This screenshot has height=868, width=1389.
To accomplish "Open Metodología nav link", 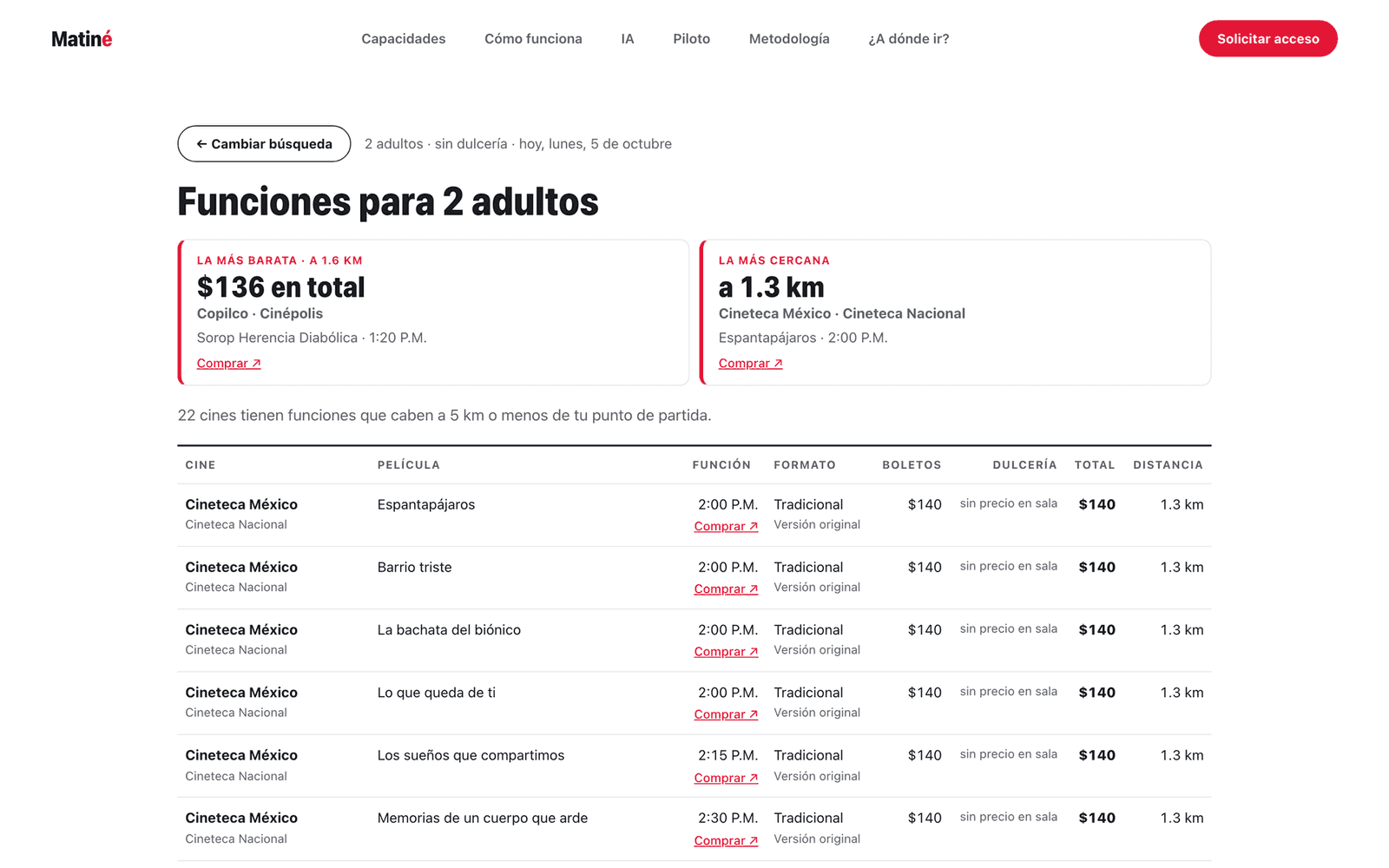I will (x=789, y=39).
